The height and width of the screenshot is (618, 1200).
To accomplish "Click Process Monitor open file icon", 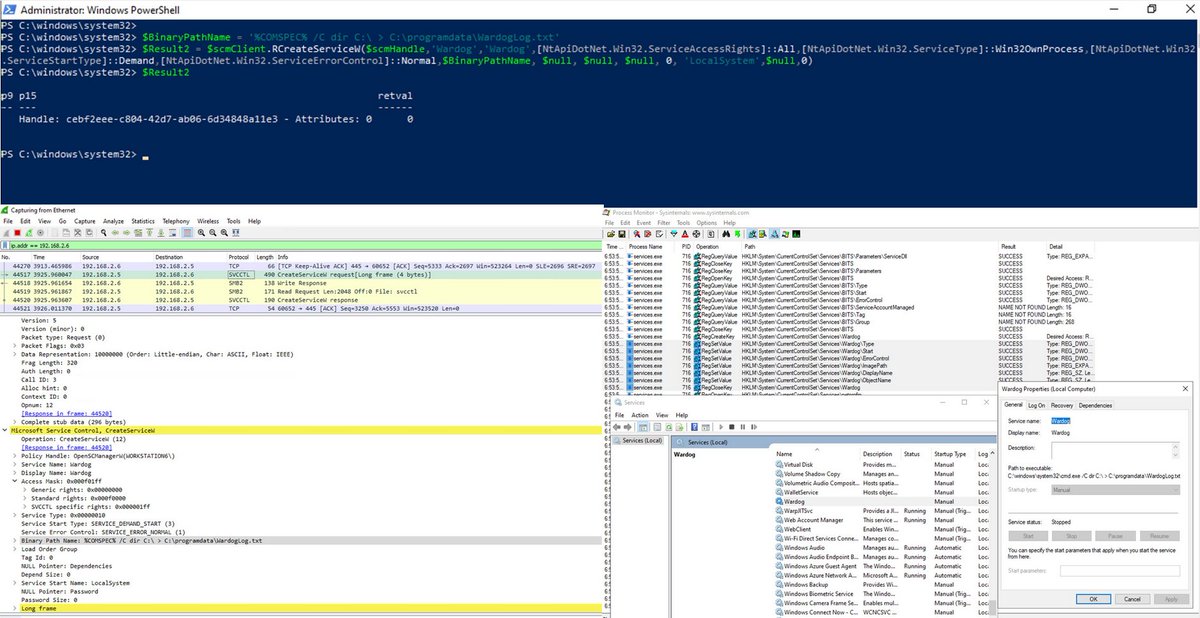I will point(611,234).
